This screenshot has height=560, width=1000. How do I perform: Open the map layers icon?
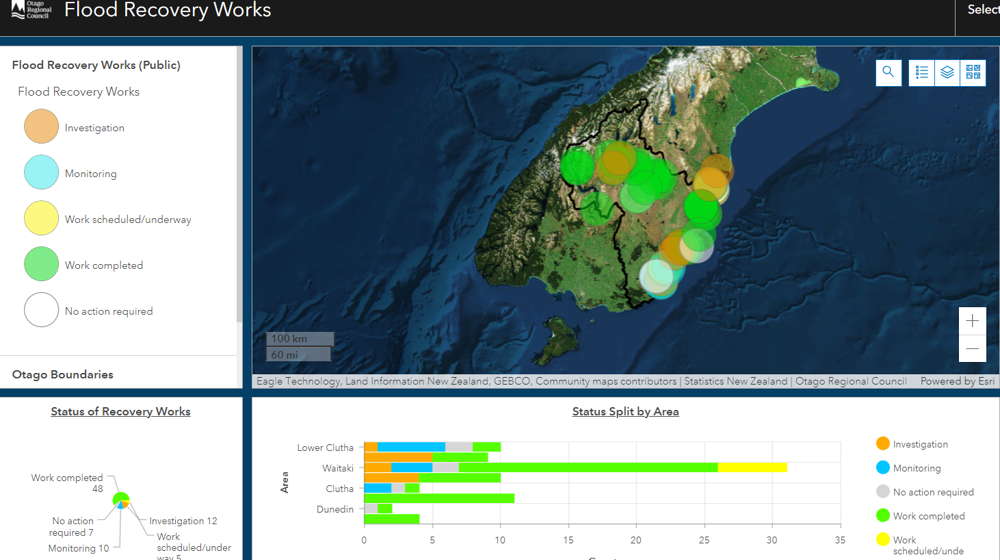[x=947, y=73]
